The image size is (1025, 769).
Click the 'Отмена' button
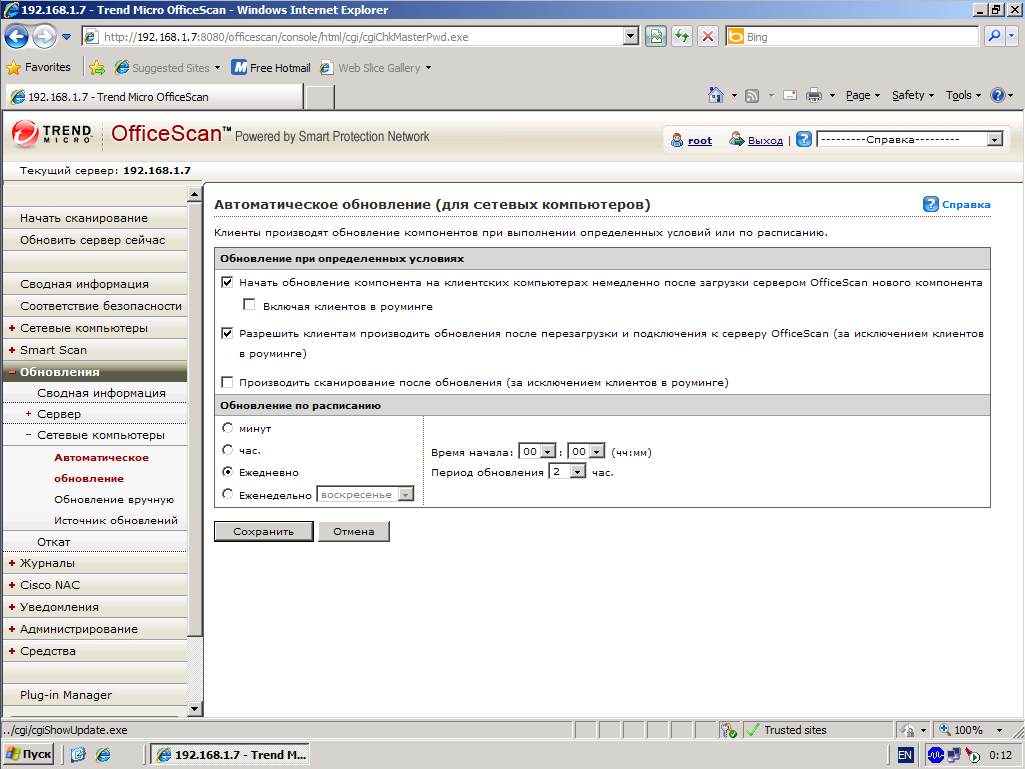tap(354, 532)
